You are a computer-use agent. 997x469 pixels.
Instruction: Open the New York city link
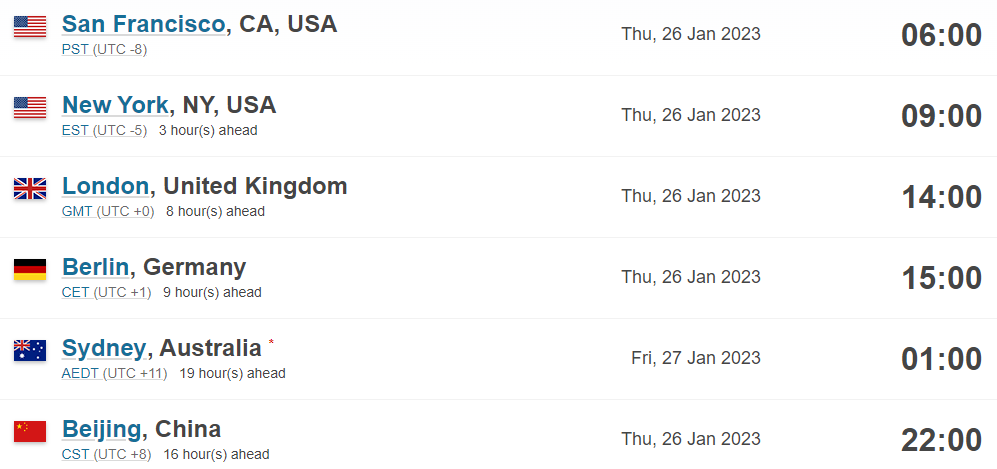(x=115, y=105)
